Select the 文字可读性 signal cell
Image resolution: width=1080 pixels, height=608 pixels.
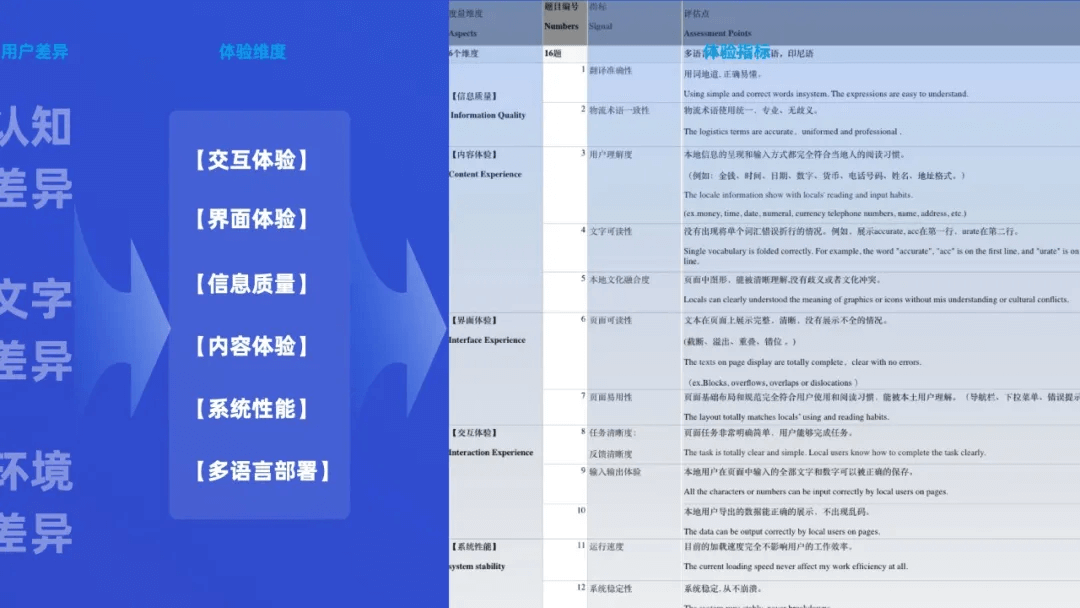[610, 231]
